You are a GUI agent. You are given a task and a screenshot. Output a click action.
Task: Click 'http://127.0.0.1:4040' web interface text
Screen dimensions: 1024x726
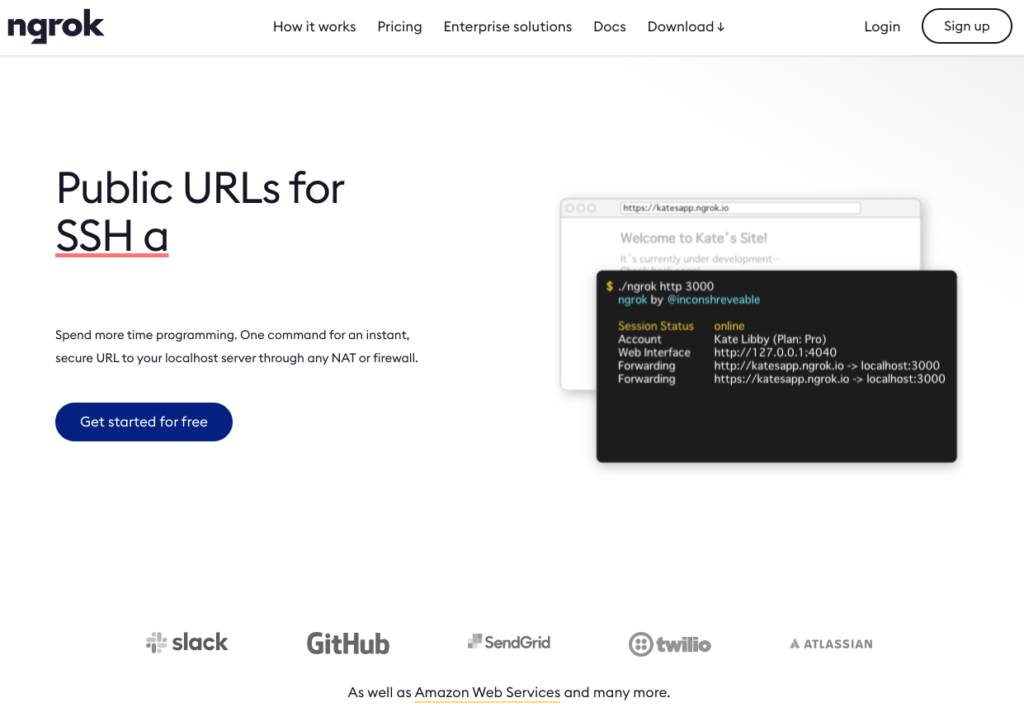click(x=775, y=353)
